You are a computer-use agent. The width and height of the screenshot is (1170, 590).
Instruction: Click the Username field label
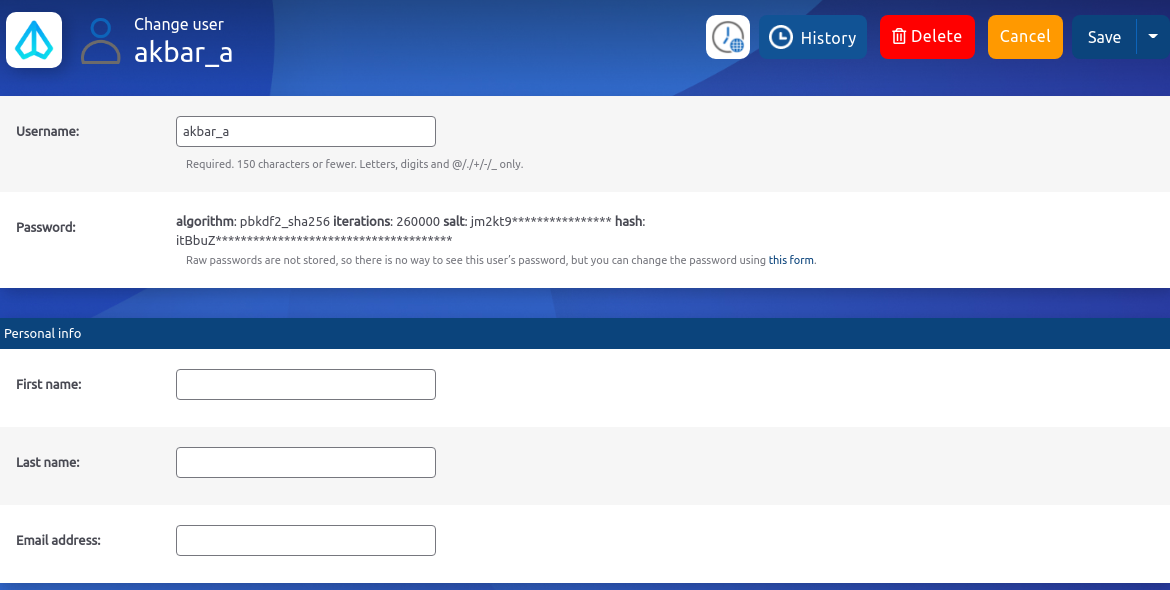[48, 131]
